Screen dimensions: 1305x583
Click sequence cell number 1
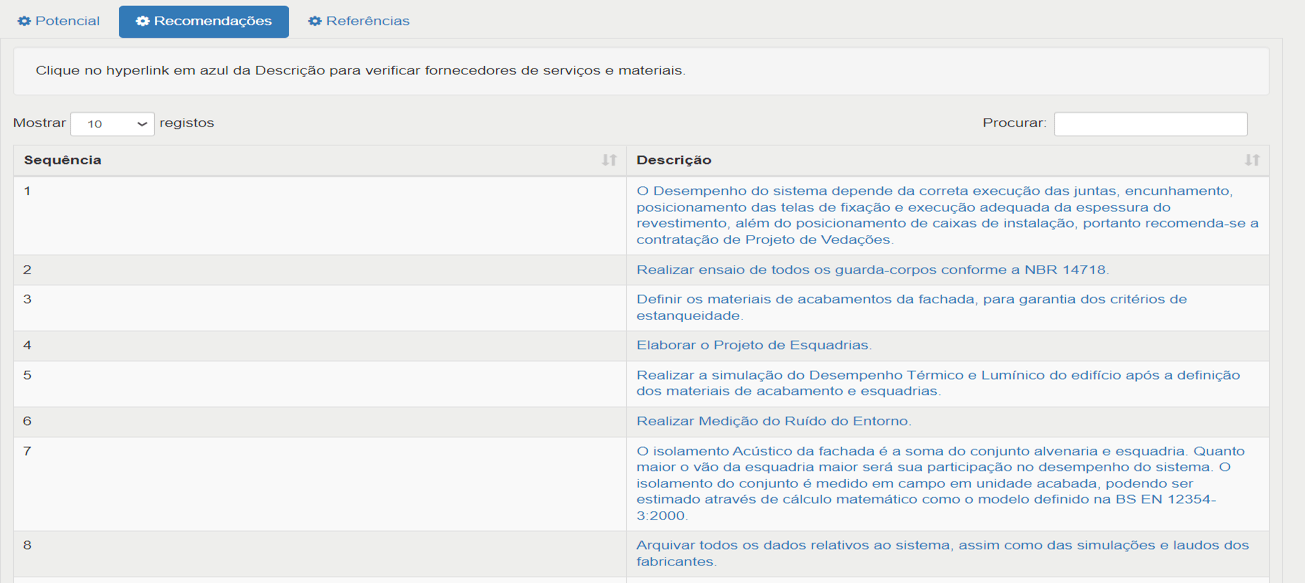320,215
